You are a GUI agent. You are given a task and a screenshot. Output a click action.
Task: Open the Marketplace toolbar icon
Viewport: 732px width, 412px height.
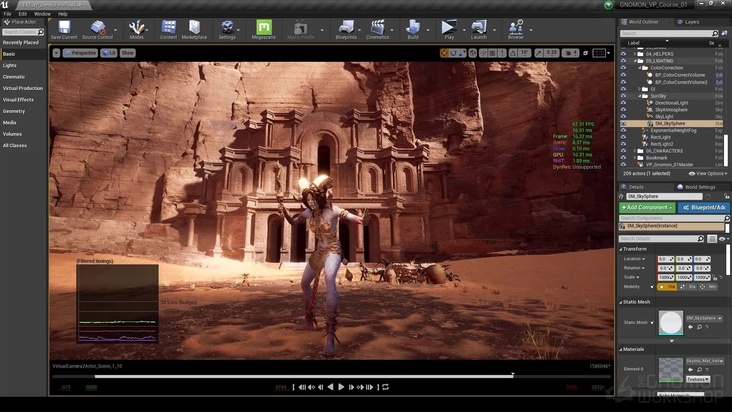point(195,28)
